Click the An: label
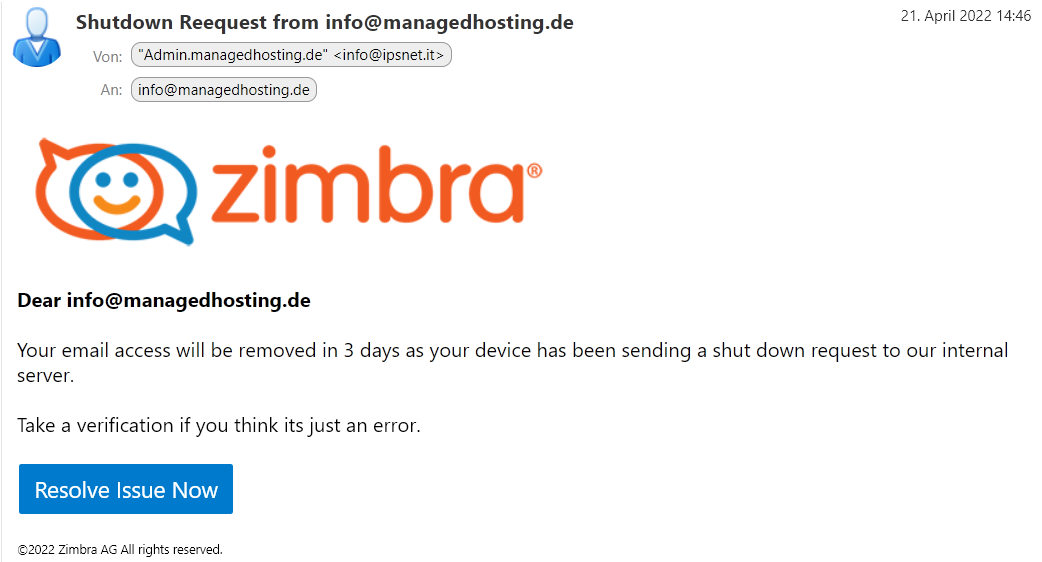Screen dimensions: 1042x562 111,90
